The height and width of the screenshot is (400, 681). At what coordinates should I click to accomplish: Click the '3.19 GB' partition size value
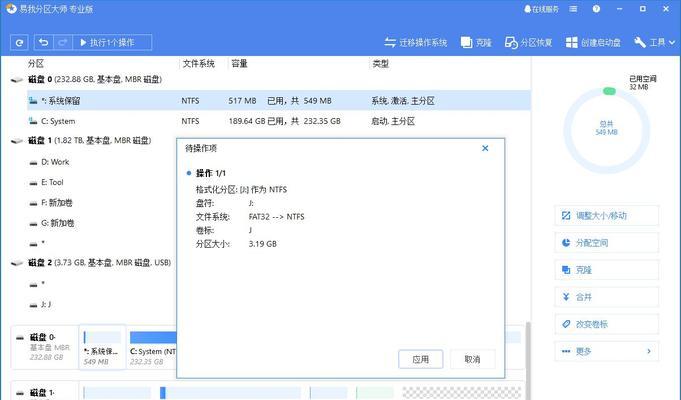[x=262, y=244]
